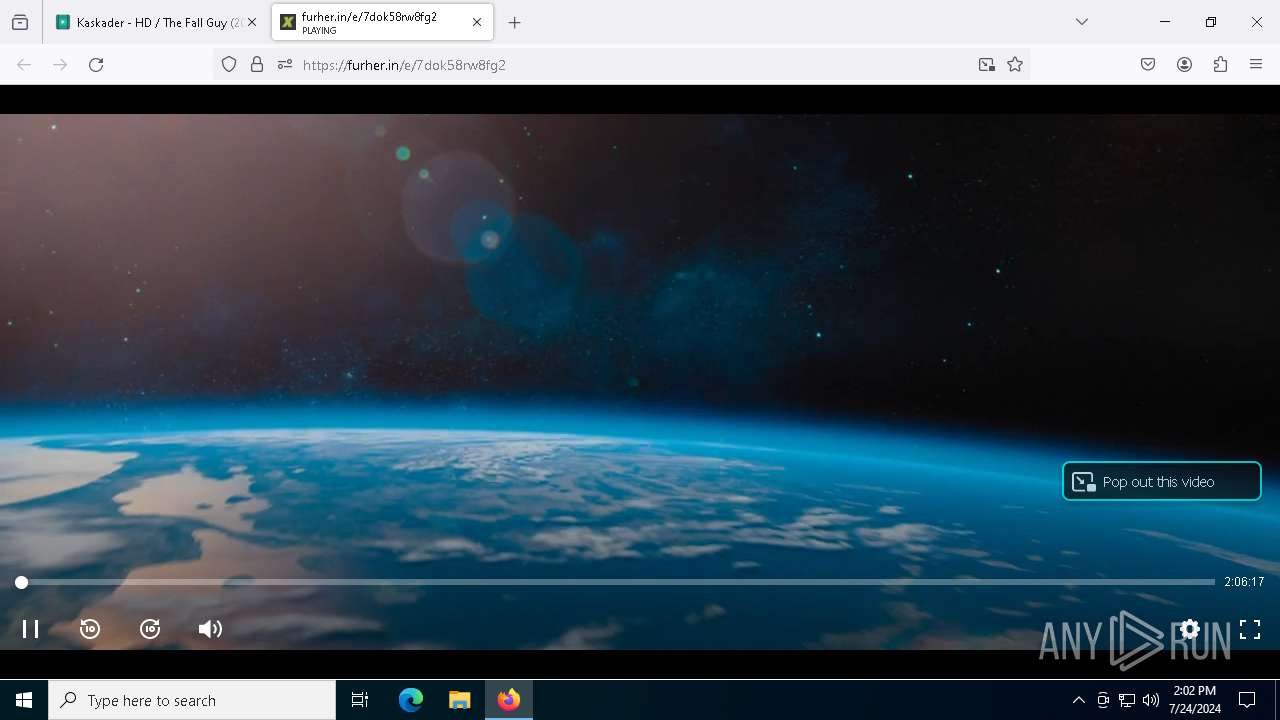The height and width of the screenshot is (720, 1280).
Task: Skip the video forward 10 seconds
Action: tap(150, 629)
